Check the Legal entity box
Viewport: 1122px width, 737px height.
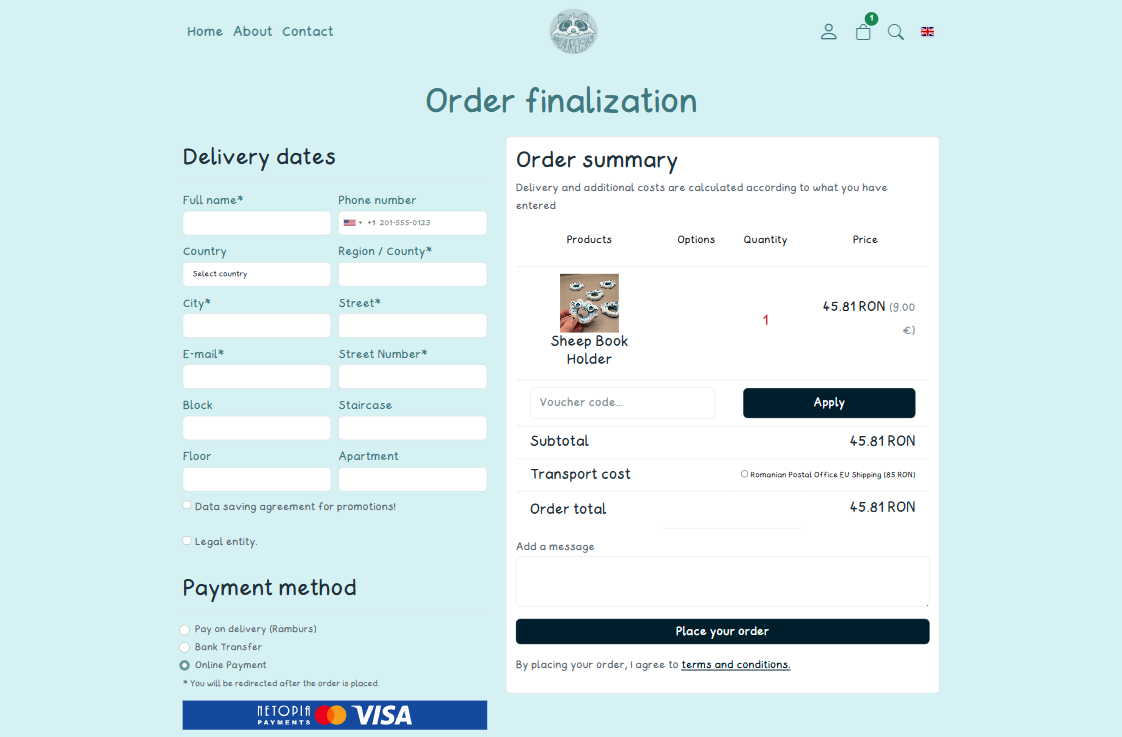187,541
